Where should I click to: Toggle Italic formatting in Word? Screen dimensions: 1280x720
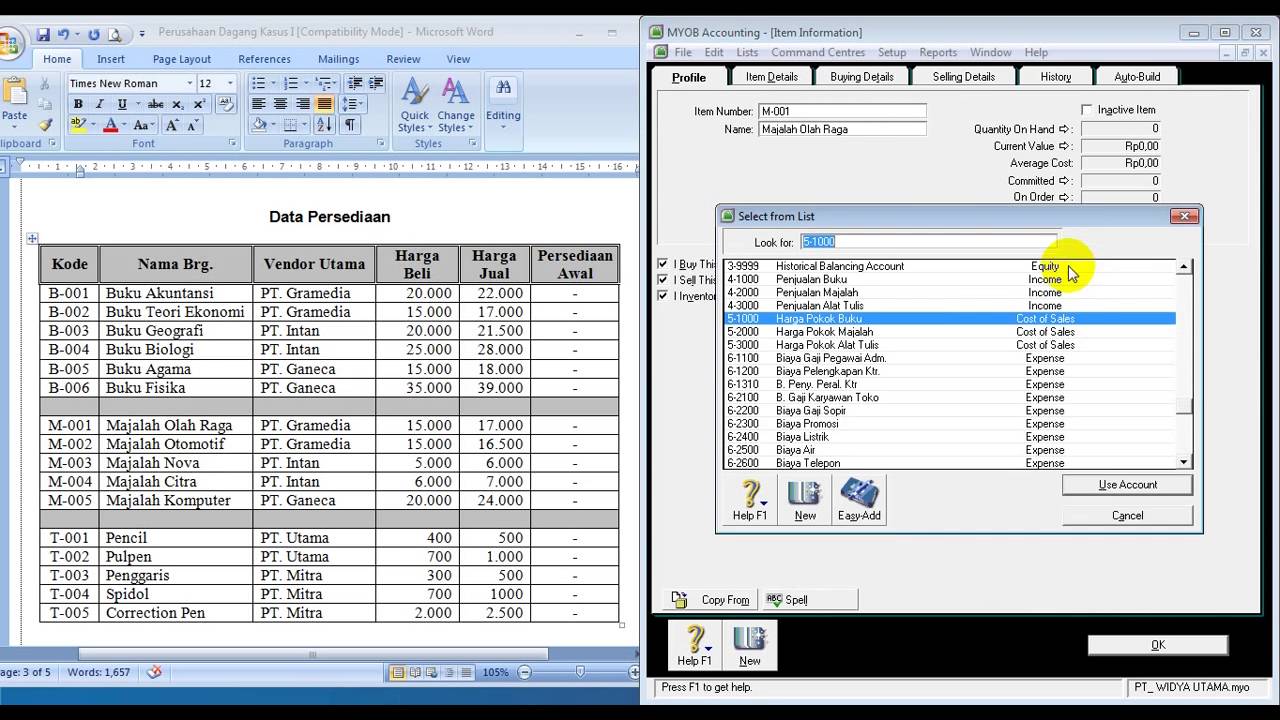pyautogui.click(x=99, y=104)
